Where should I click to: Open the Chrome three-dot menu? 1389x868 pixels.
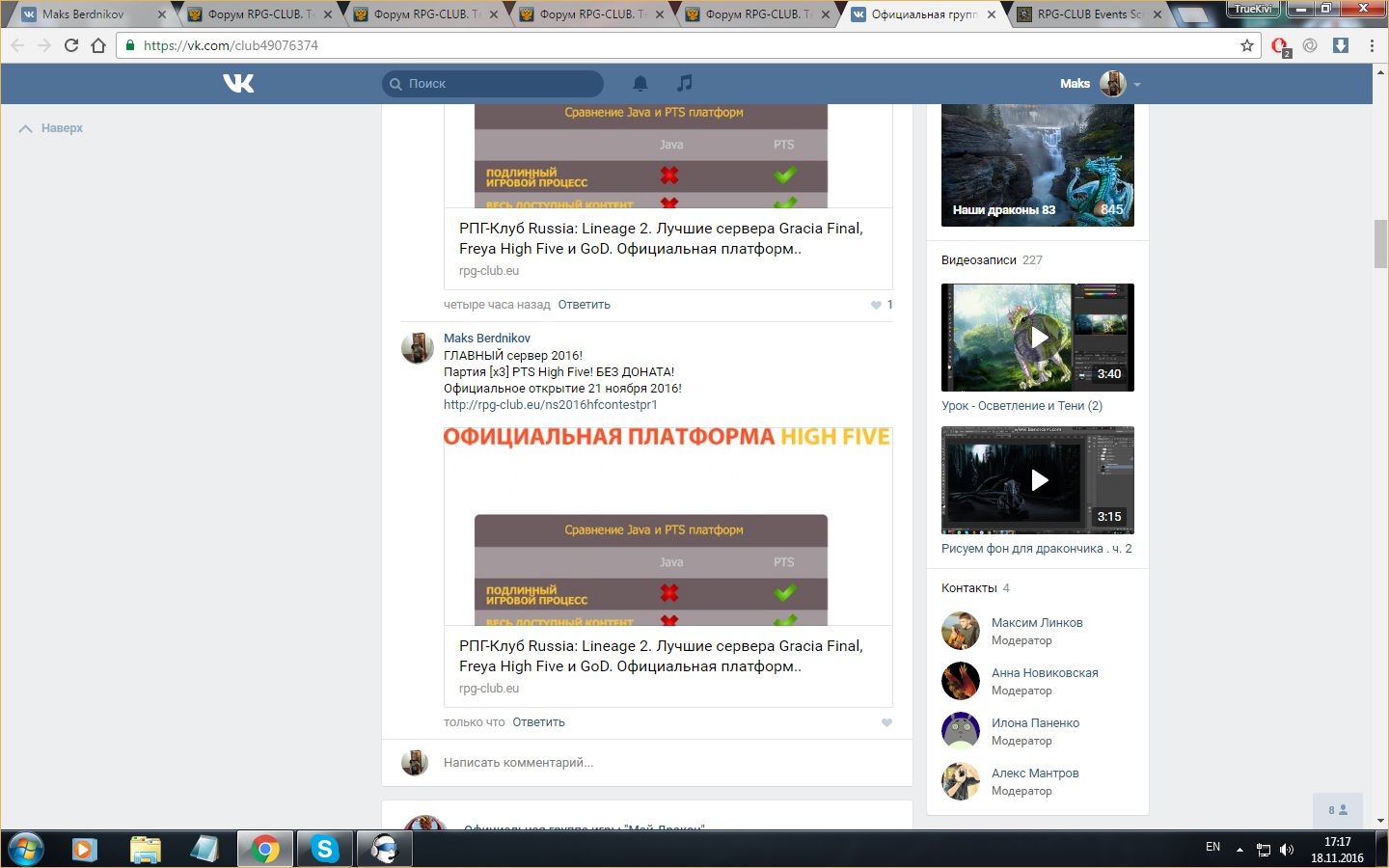click(x=1372, y=45)
